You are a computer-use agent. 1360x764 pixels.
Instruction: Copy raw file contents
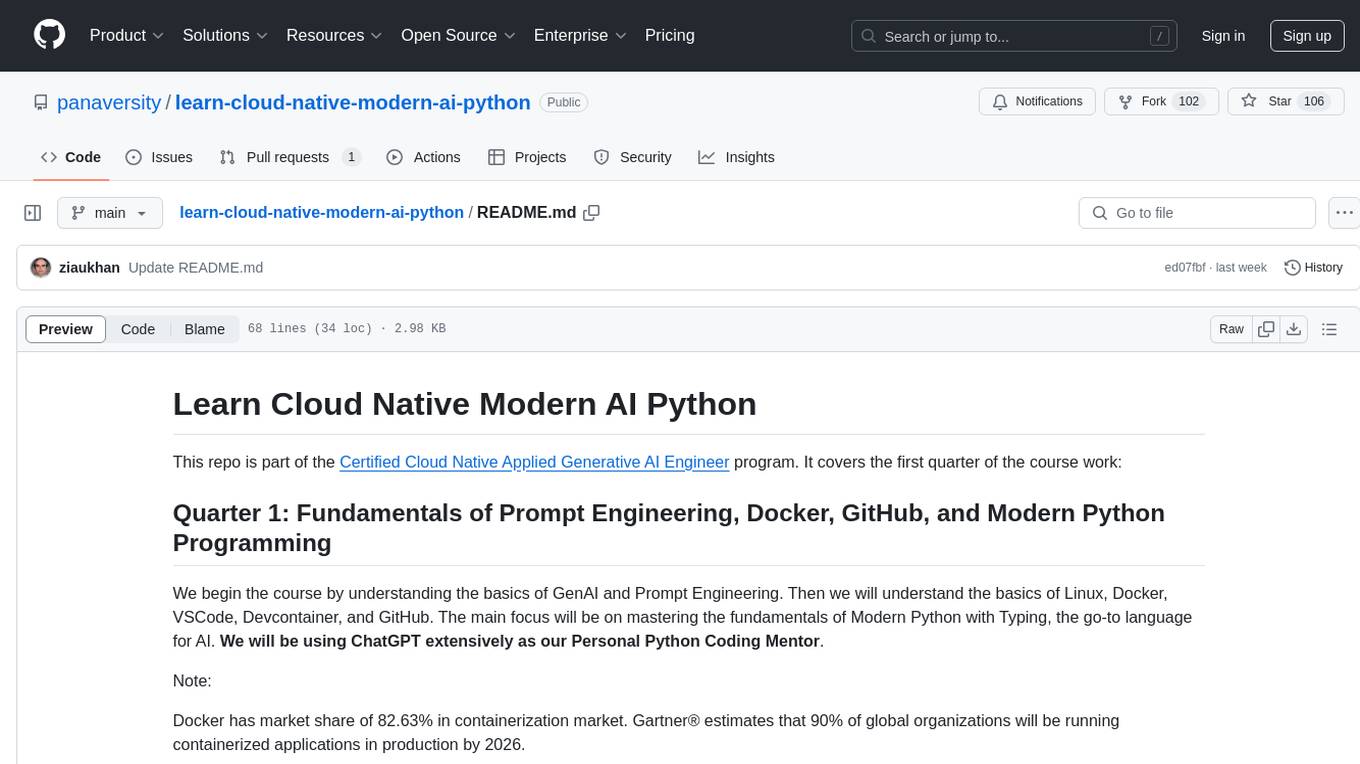pos(1266,329)
